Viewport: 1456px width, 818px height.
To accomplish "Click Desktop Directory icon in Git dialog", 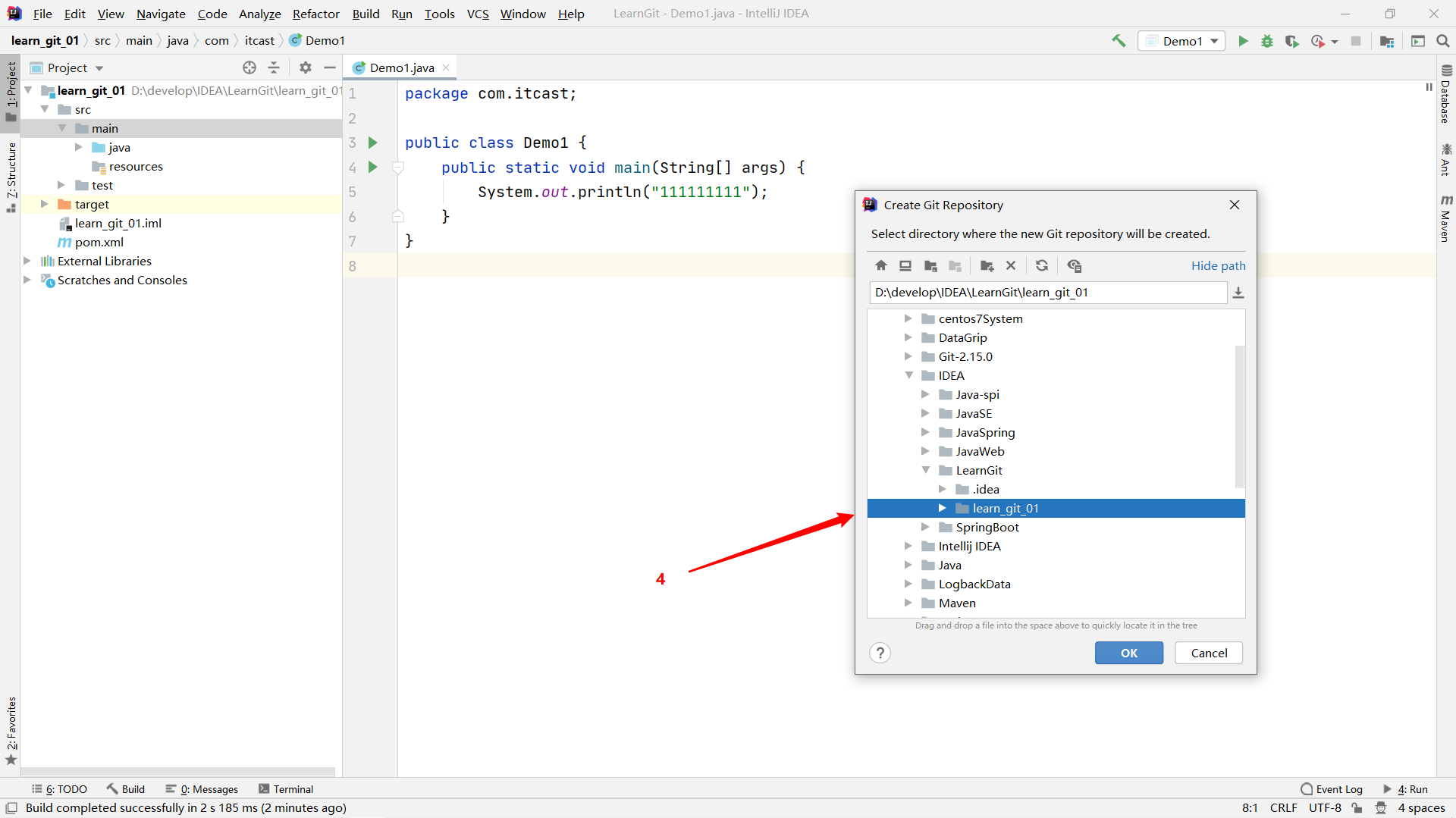I will tap(905, 265).
